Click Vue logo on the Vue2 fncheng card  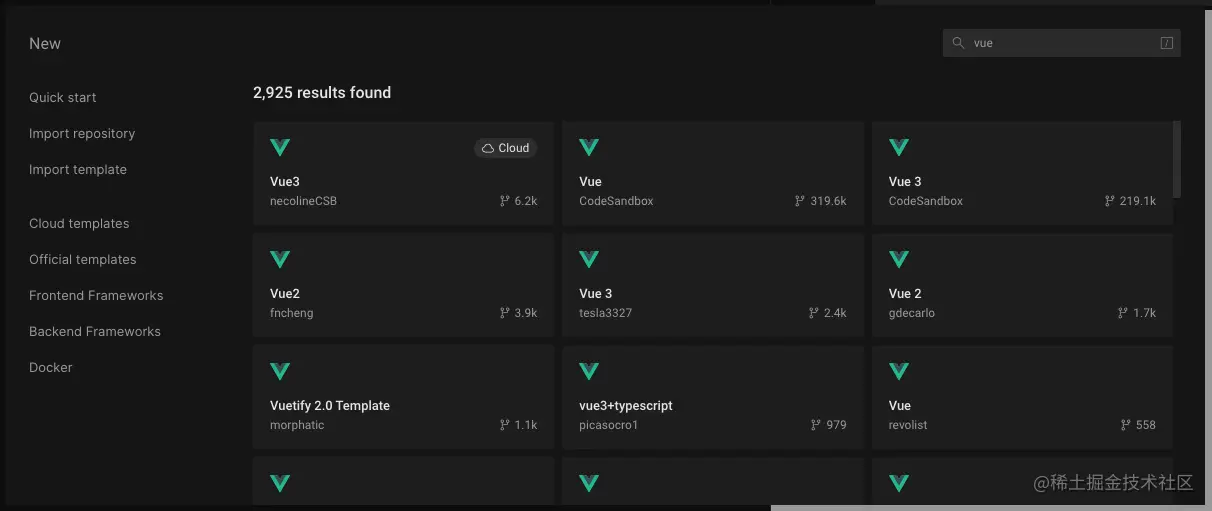(280, 260)
